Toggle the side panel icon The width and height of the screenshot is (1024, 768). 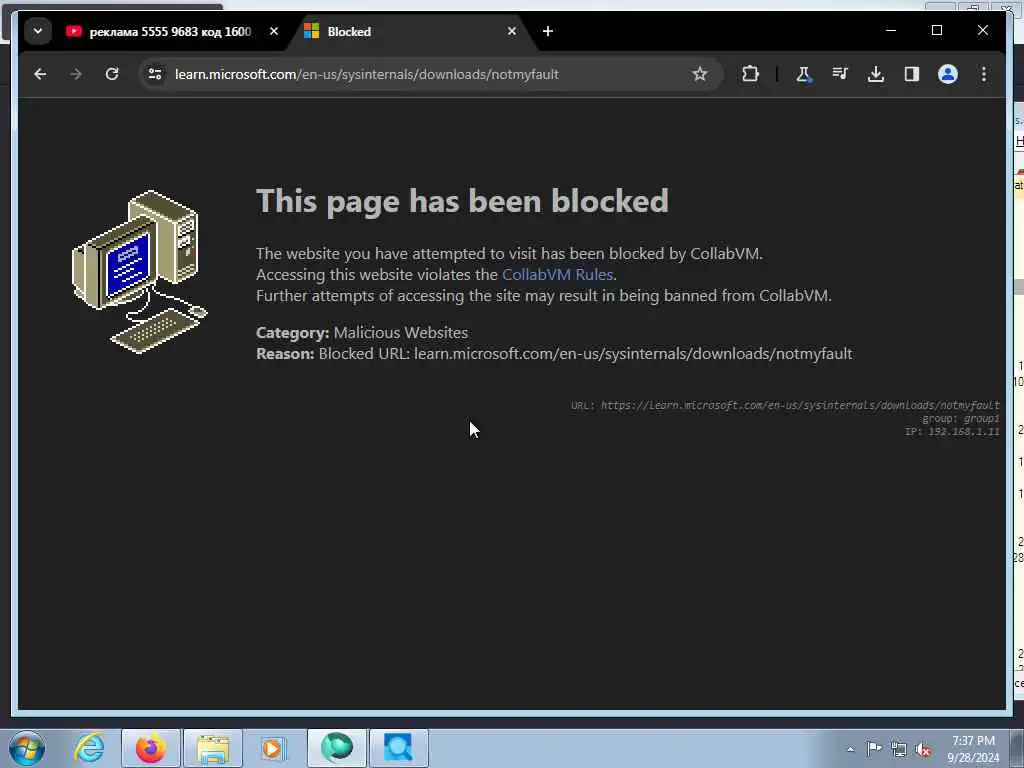pos(912,74)
